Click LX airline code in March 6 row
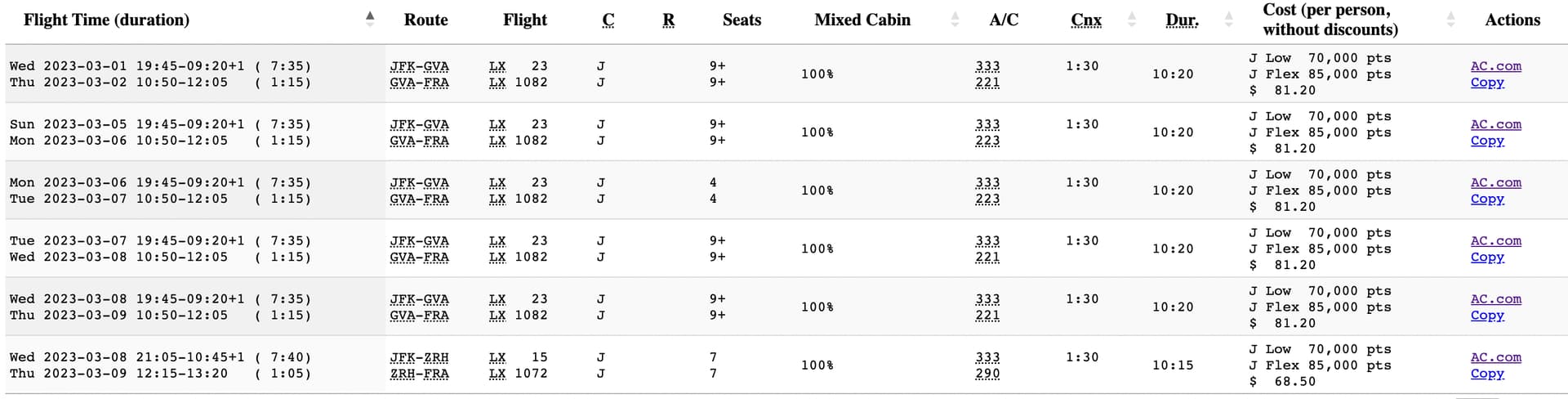1568x399 pixels. pyautogui.click(x=497, y=182)
